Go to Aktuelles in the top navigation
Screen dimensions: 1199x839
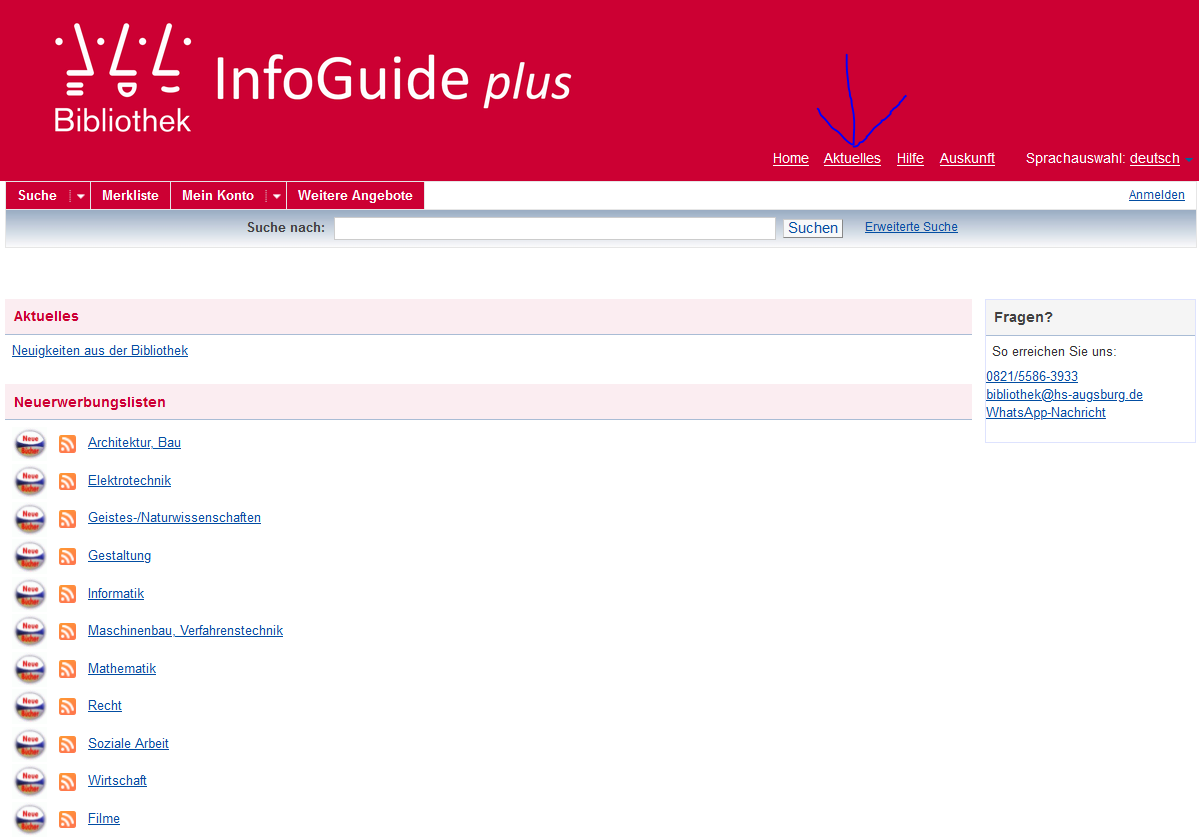pos(852,158)
